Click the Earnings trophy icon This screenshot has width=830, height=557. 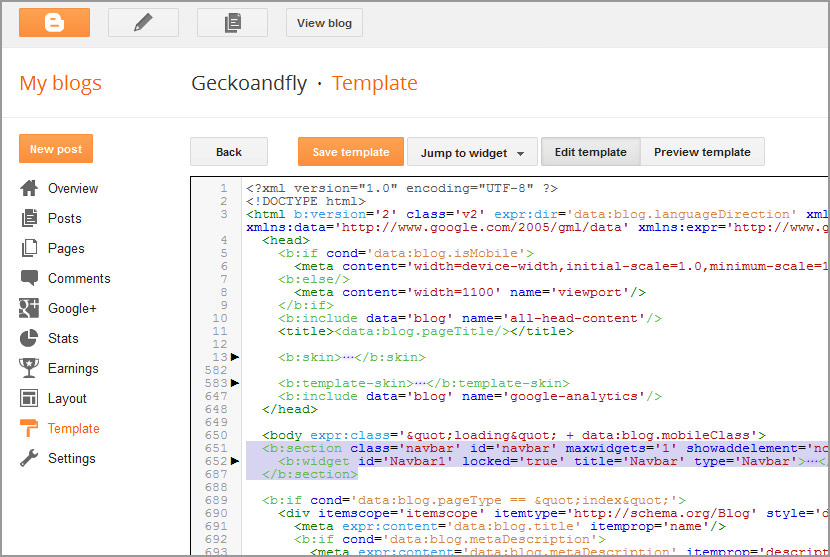click(29, 368)
